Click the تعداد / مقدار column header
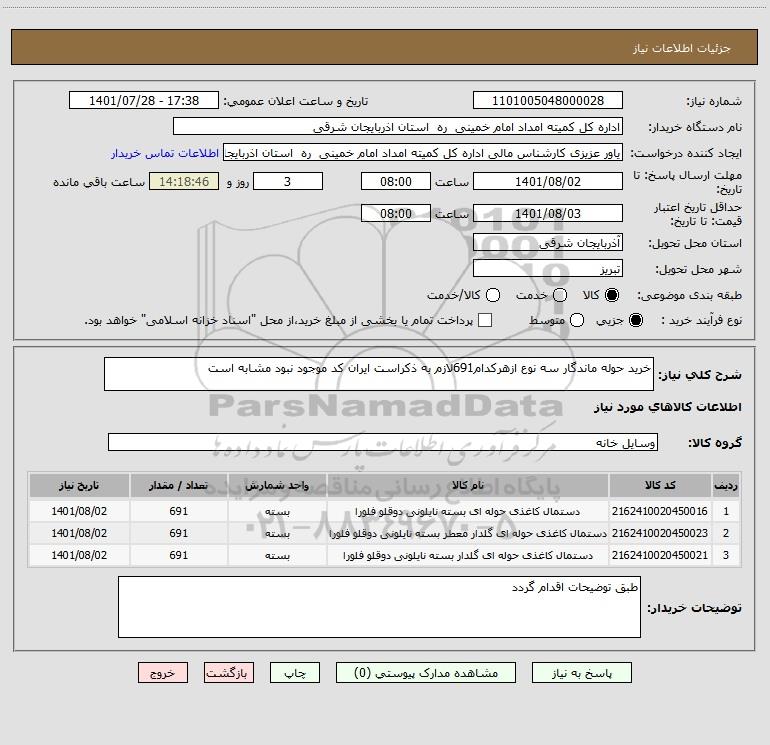The image size is (770, 745). [179, 485]
